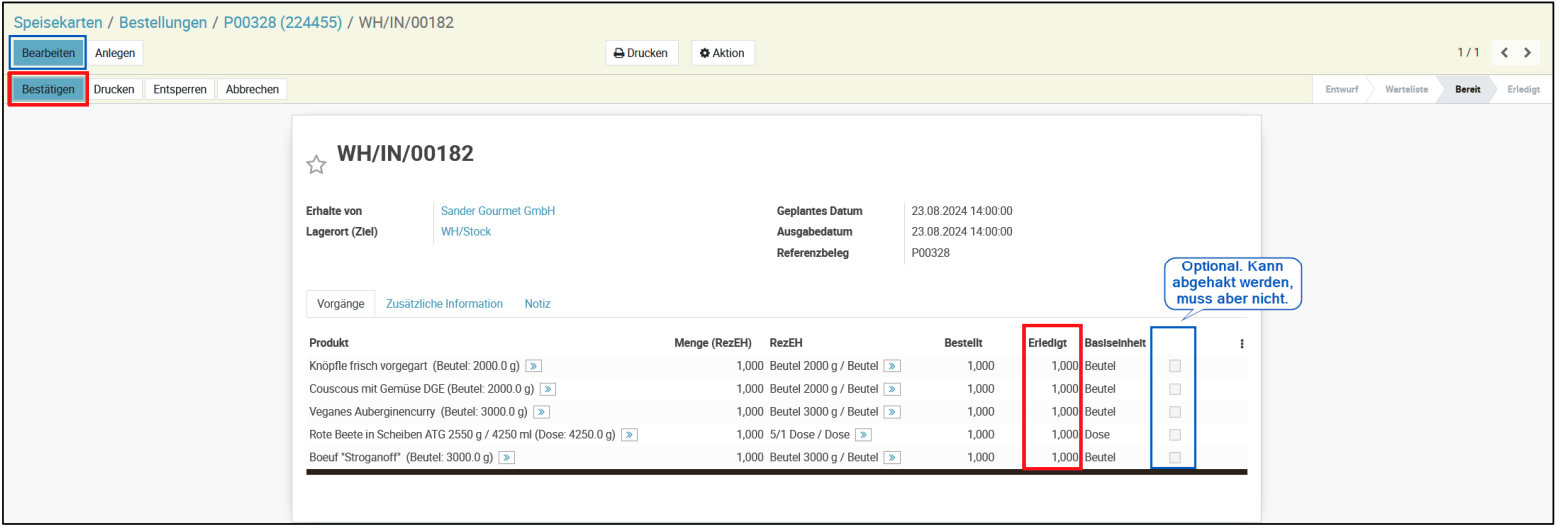Open detail arrow for Rote Beete in Scheiben
This screenshot has width=1560, height=530.
629,435
